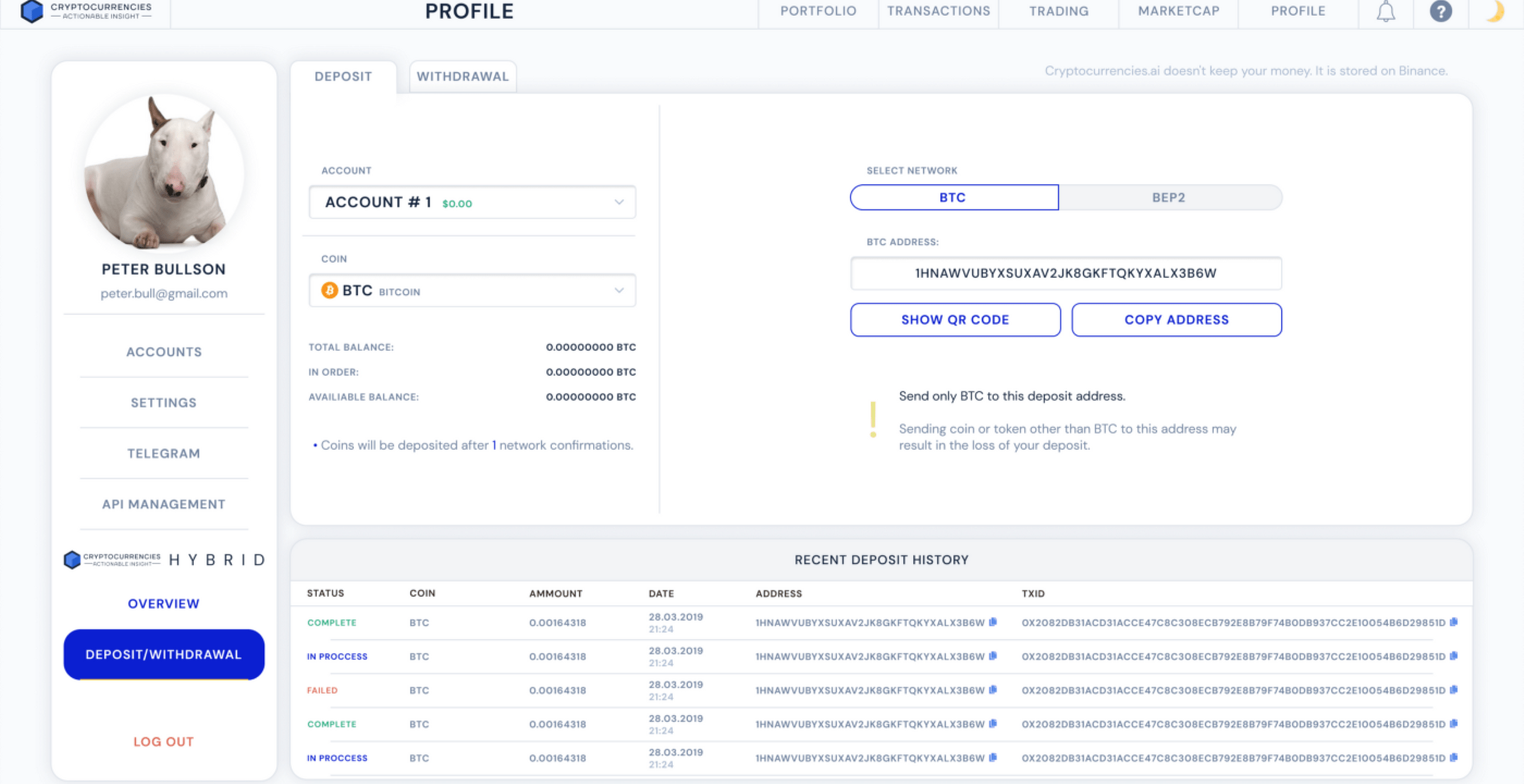The height and width of the screenshot is (784, 1524).
Task: Copy address icon in FAILED deposit row
Action: point(994,690)
